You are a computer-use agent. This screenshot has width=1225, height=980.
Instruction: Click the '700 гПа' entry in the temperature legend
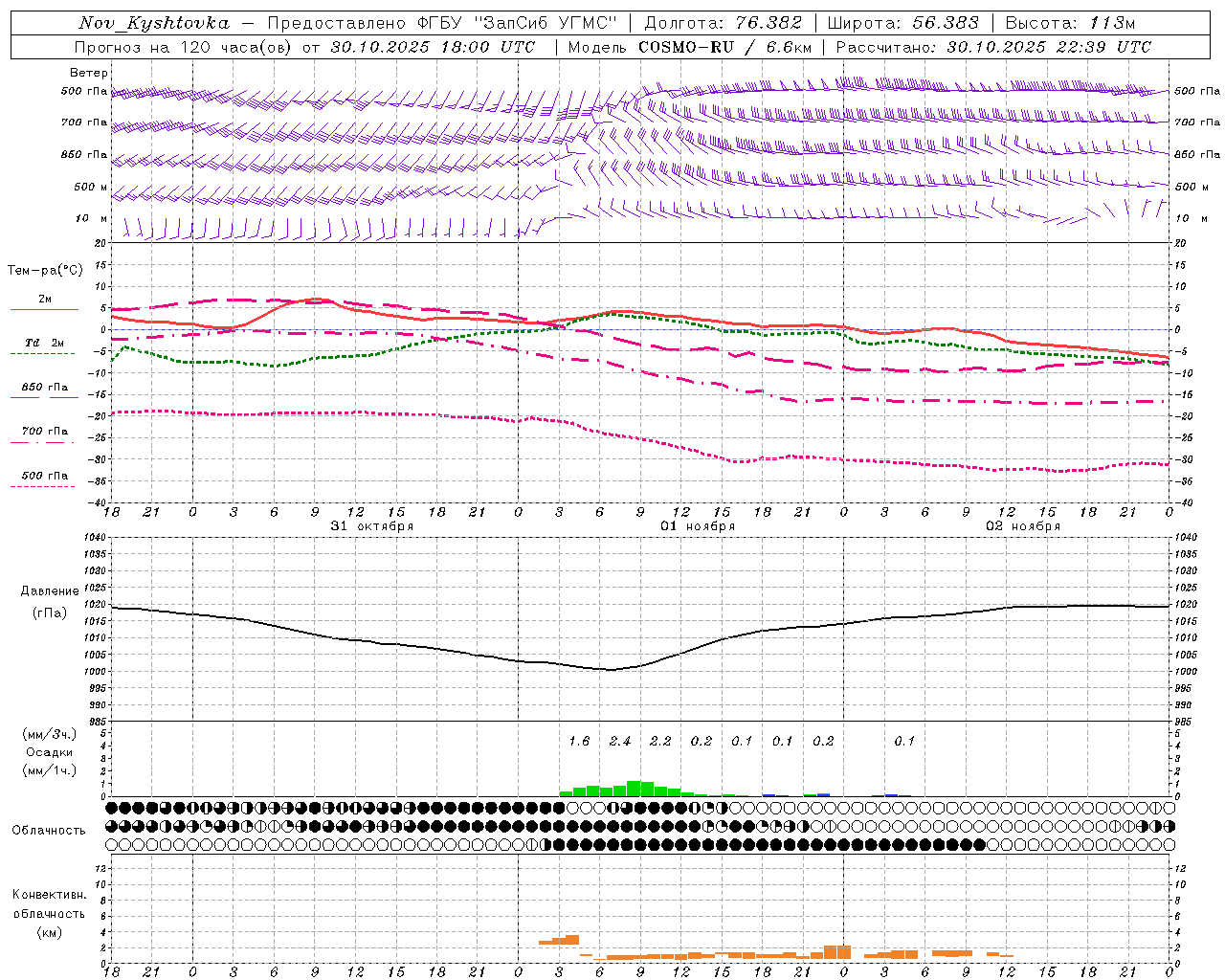point(44,432)
